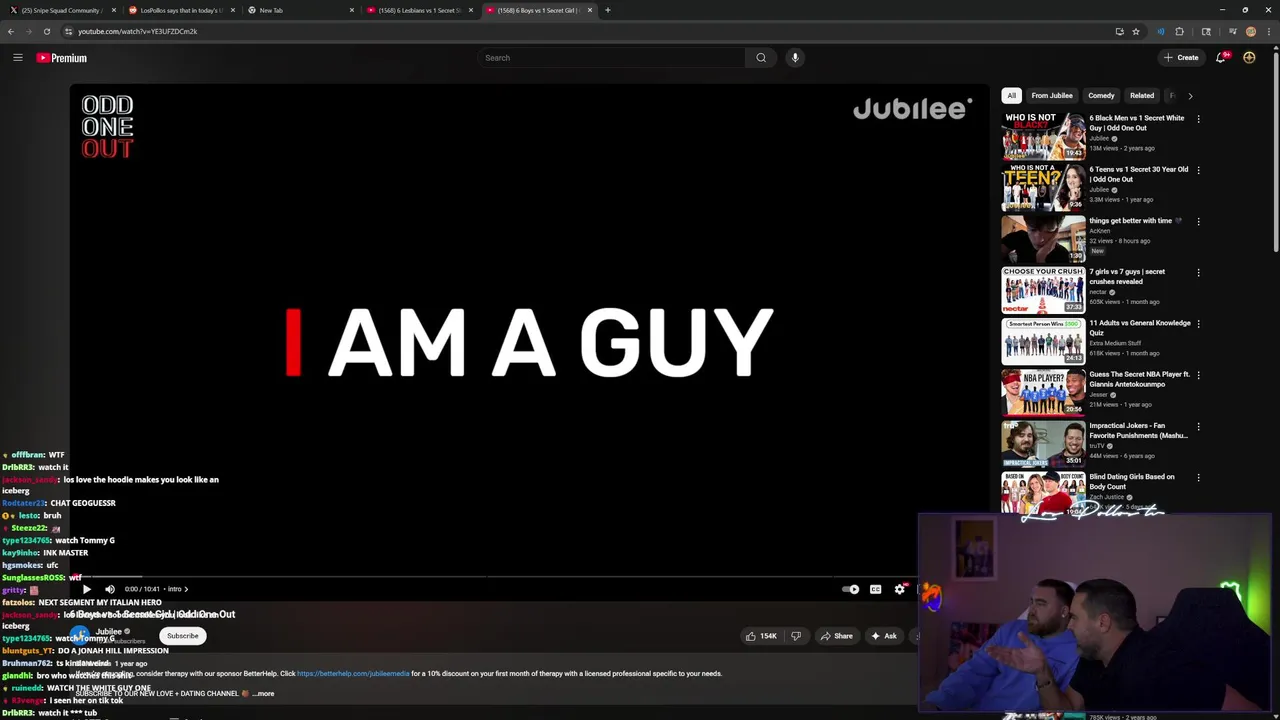Open 'Guess The Secret NBA Player' title
1280x720 pixels.
tap(1140, 379)
